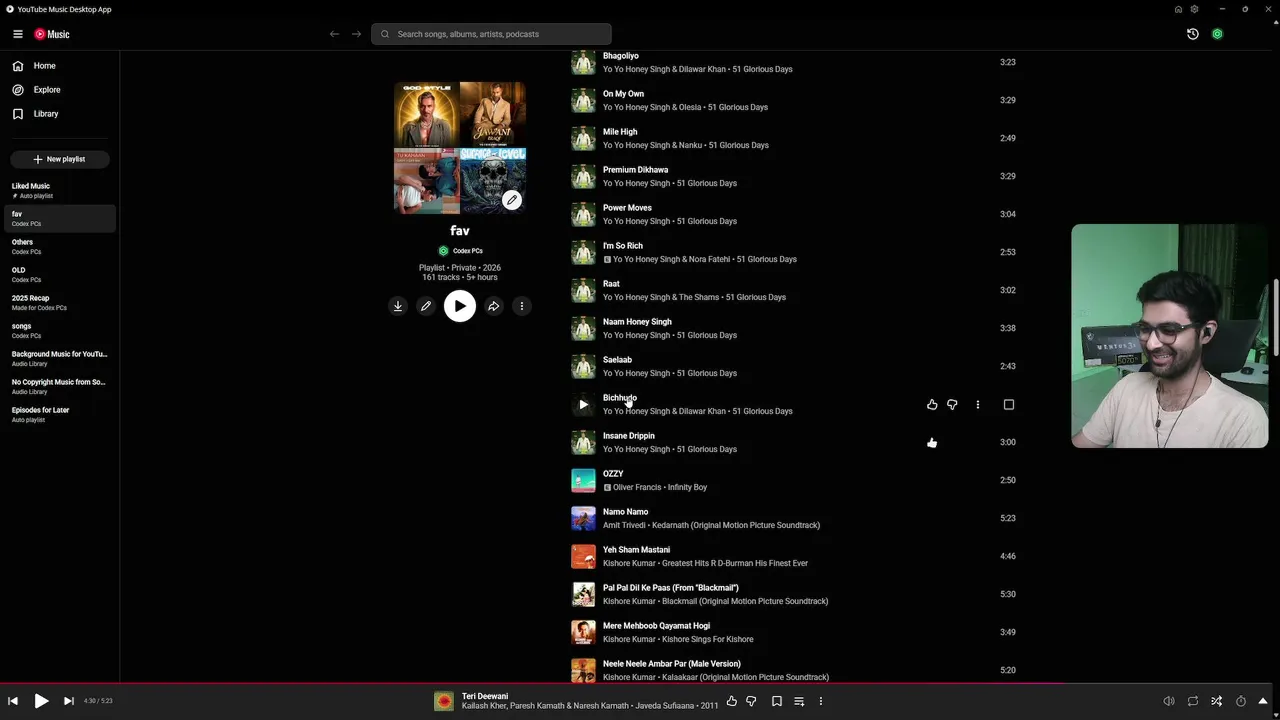The height and width of the screenshot is (720, 1280).
Task: Open Amit Trivedi artist link
Action: pos(624,526)
